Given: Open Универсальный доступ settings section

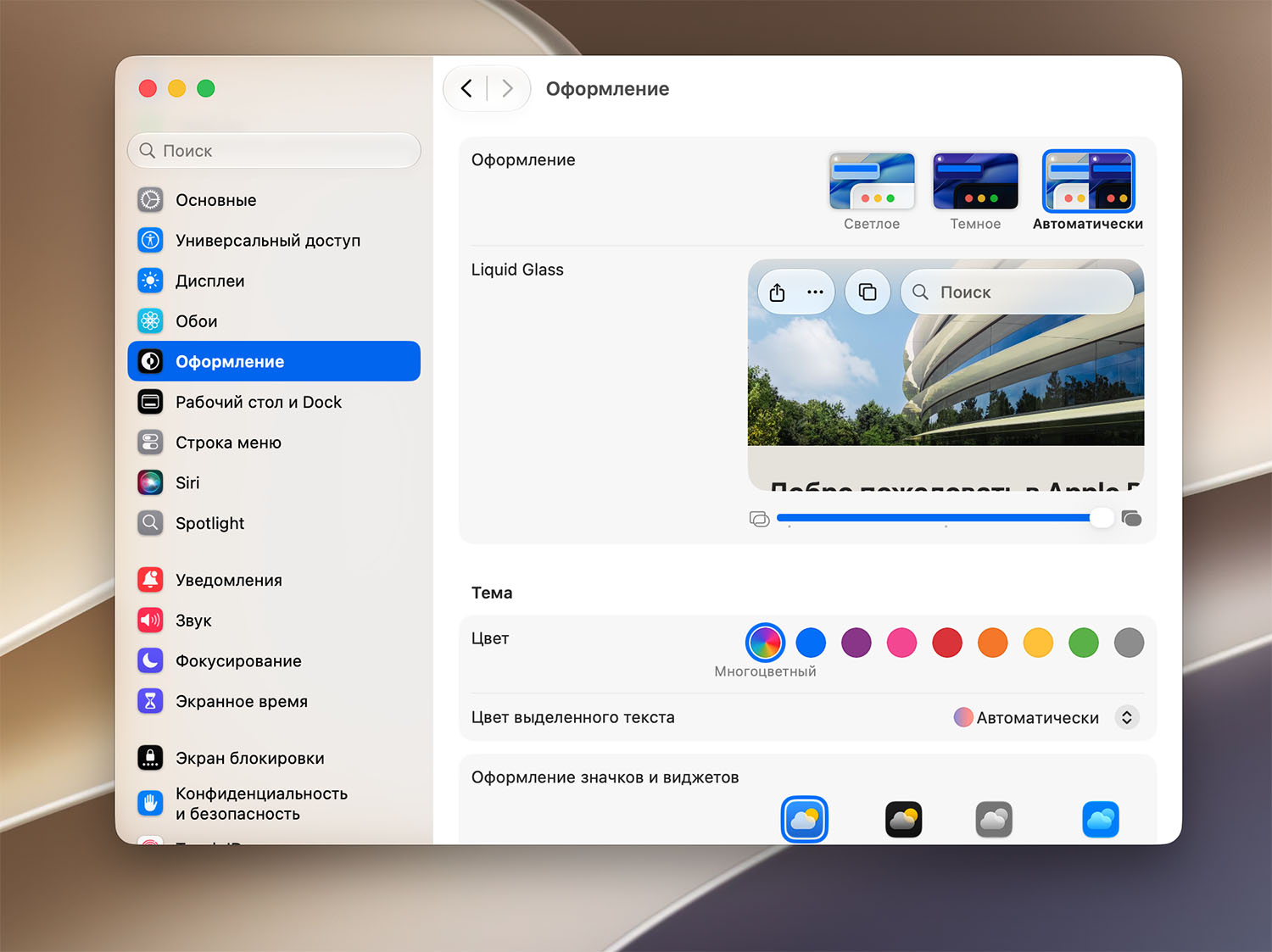Looking at the screenshot, I should (274, 240).
